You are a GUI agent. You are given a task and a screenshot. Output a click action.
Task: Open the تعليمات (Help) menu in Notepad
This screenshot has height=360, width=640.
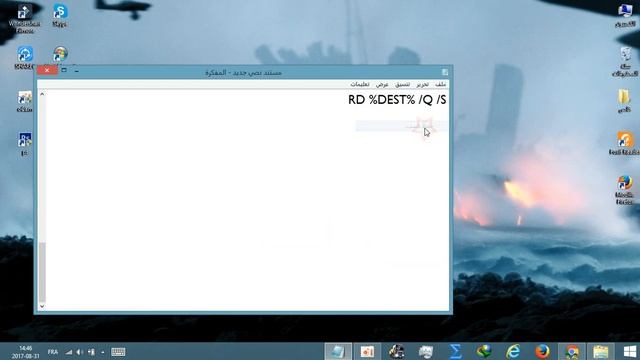tap(360, 84)
